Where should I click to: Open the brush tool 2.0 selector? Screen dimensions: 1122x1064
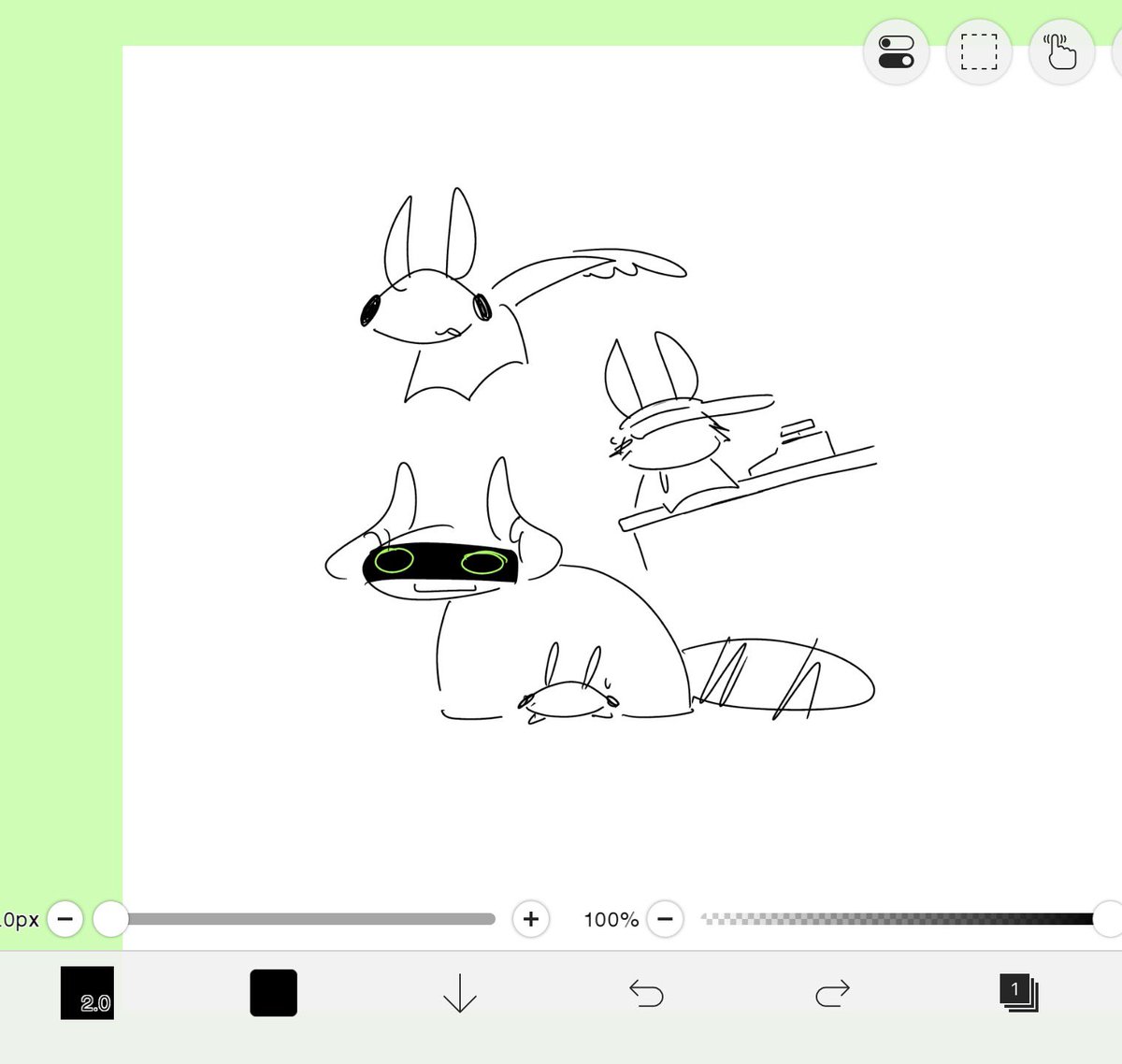coord(87,993)
